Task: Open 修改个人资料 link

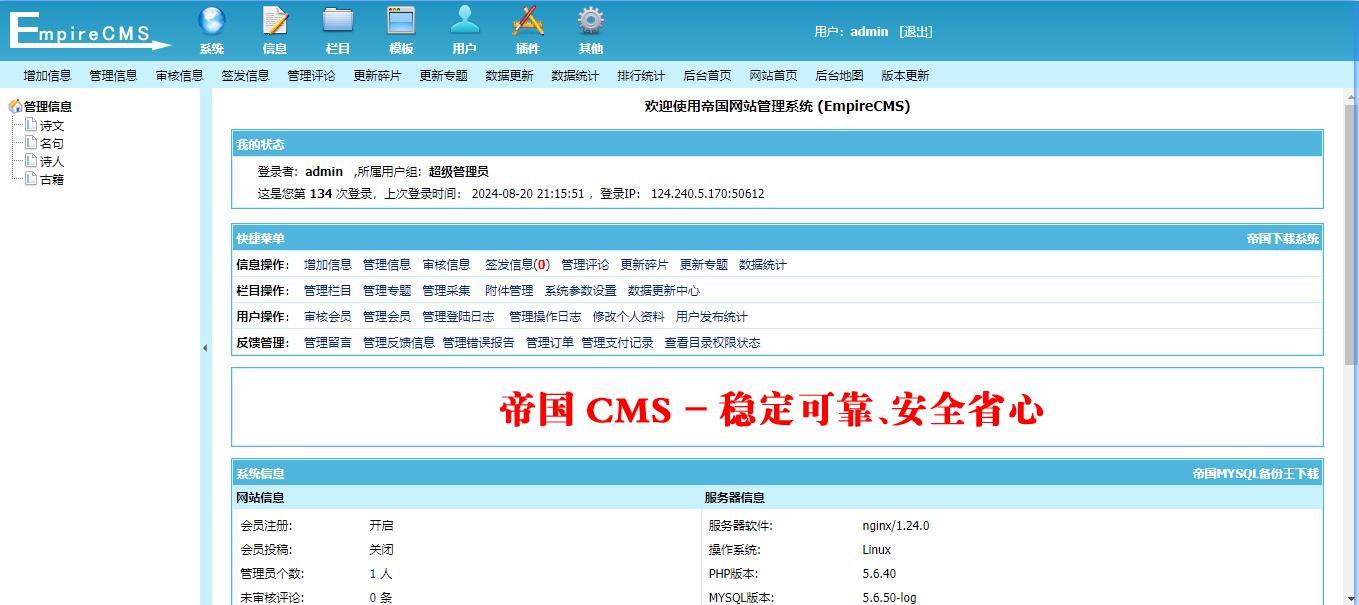Action: (628, 317)
